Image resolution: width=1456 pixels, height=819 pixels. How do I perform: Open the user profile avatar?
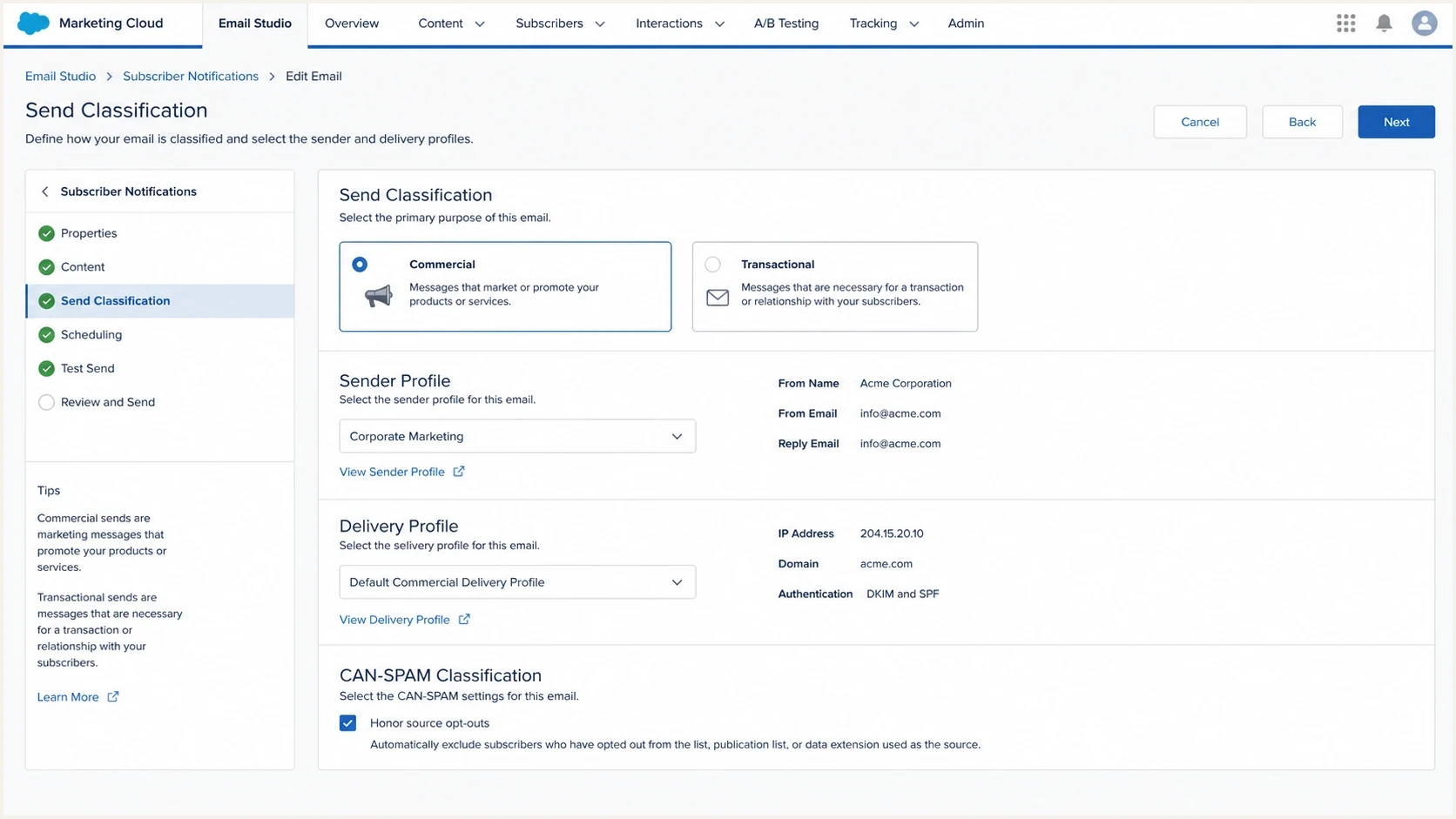pyautogui.click(x=1425, y=23)
